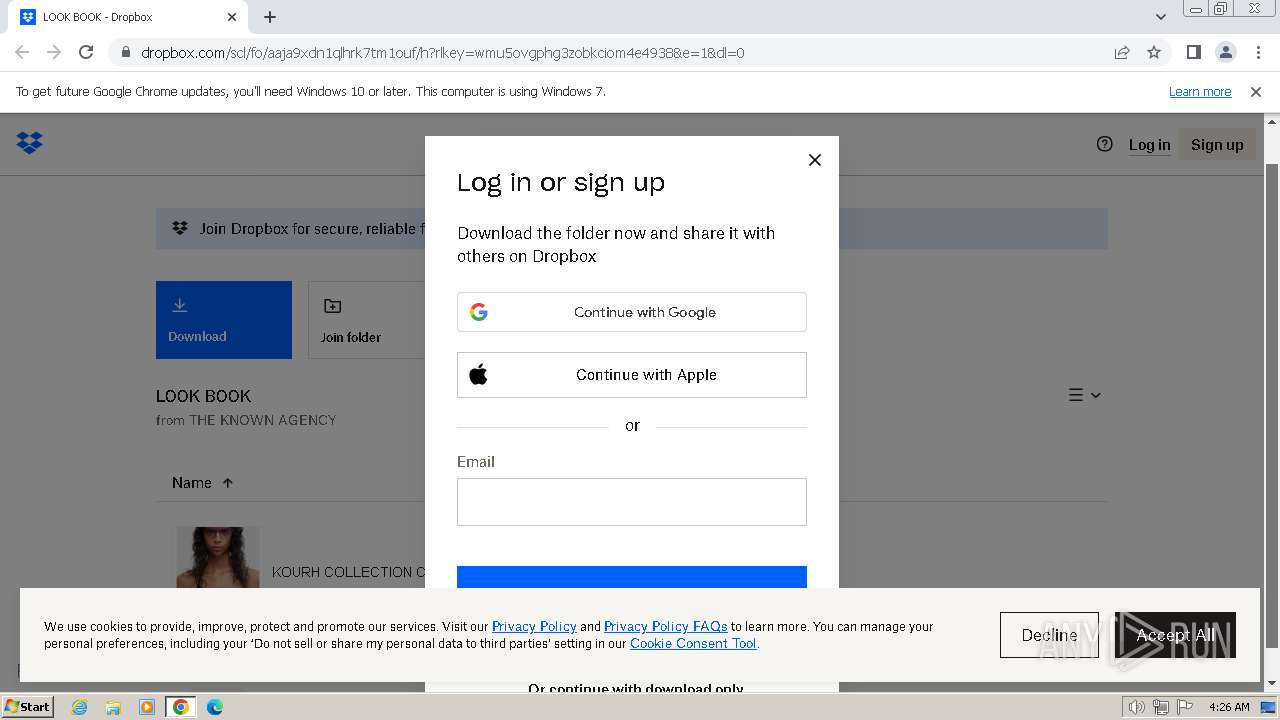The width and height of the screenshot is (1280, 720).
Task: Open File Explorer from the taskbar
Action: [113, 707]
